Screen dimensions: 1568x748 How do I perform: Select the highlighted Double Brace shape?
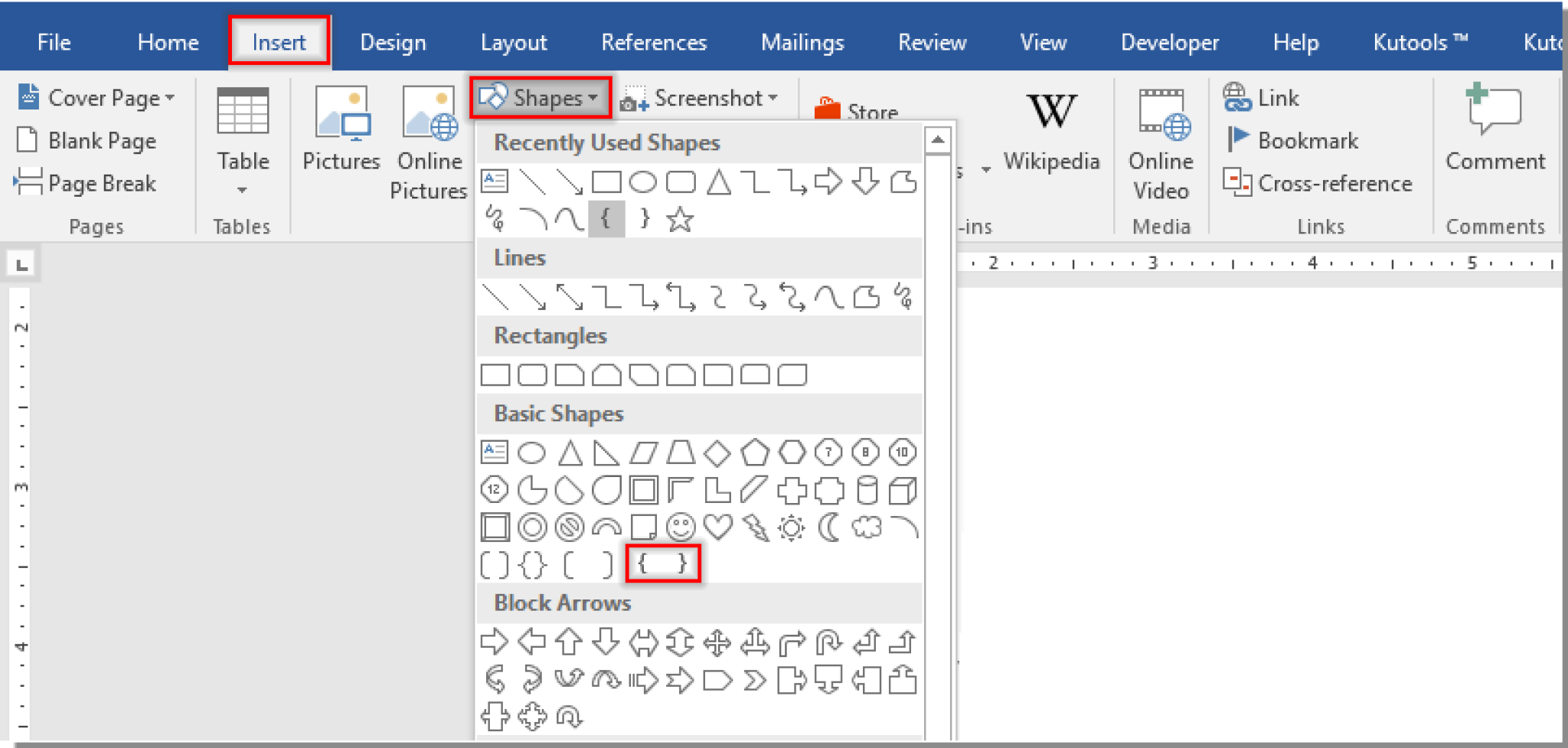point(663,563)
